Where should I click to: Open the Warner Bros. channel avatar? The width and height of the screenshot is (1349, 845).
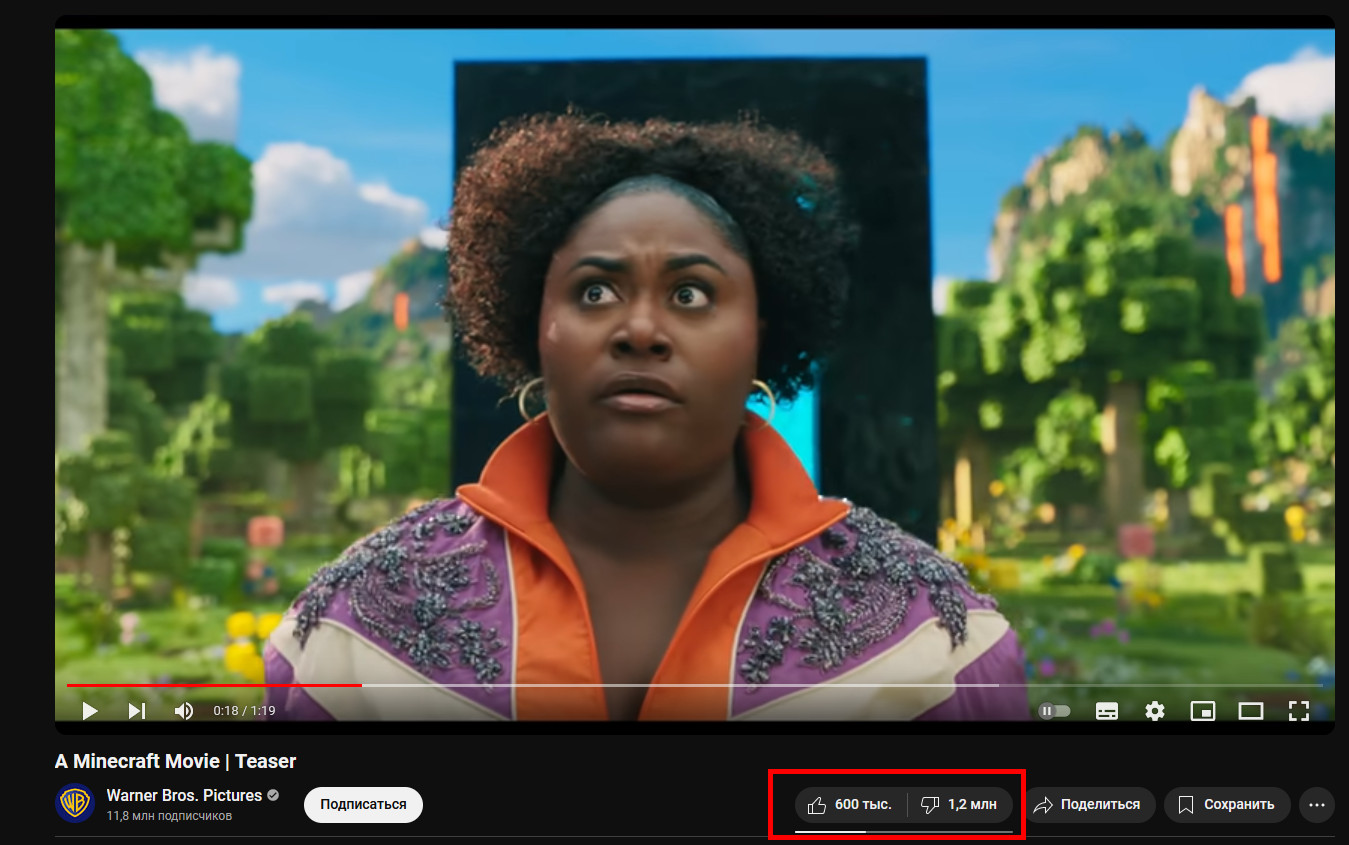(x=75, y=804)
